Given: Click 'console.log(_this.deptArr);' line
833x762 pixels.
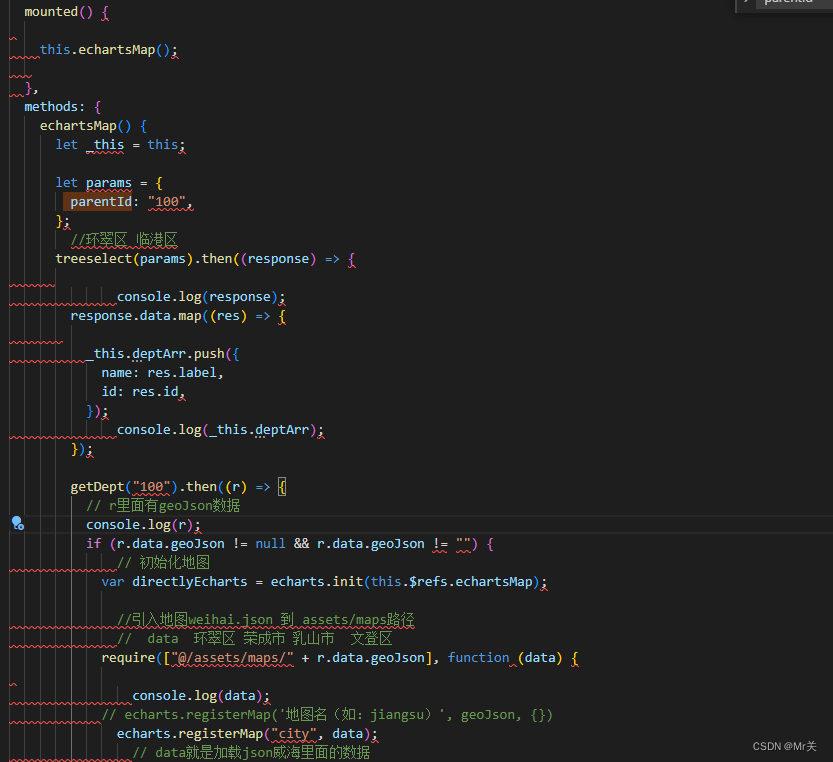Looking at the screenshot, I should 220,430.
